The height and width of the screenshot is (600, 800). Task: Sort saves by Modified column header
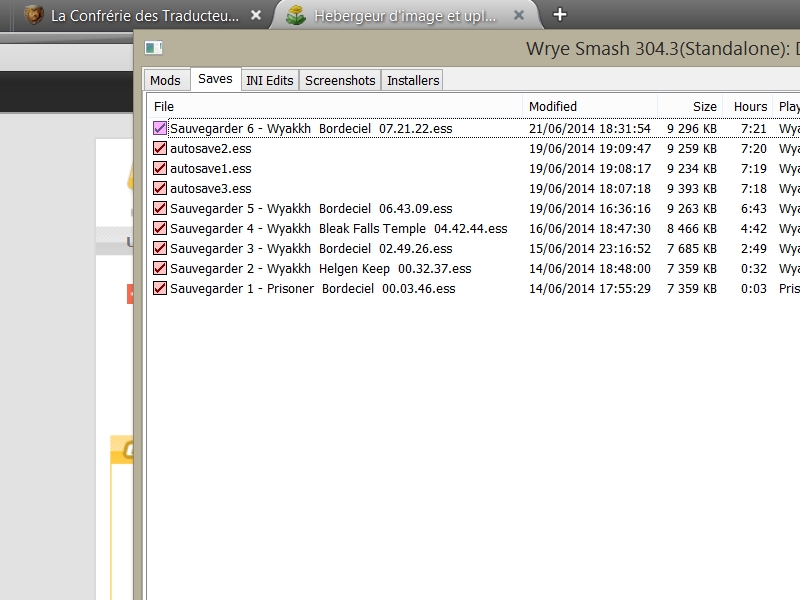tap(590, 106)
